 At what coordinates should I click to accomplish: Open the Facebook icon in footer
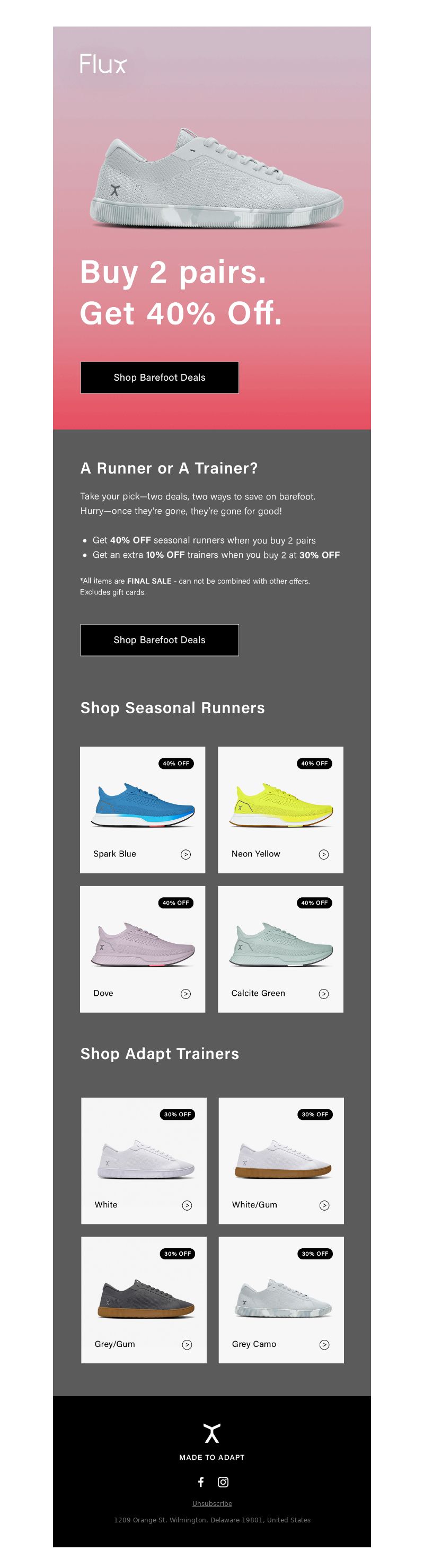click(201, 1482)
